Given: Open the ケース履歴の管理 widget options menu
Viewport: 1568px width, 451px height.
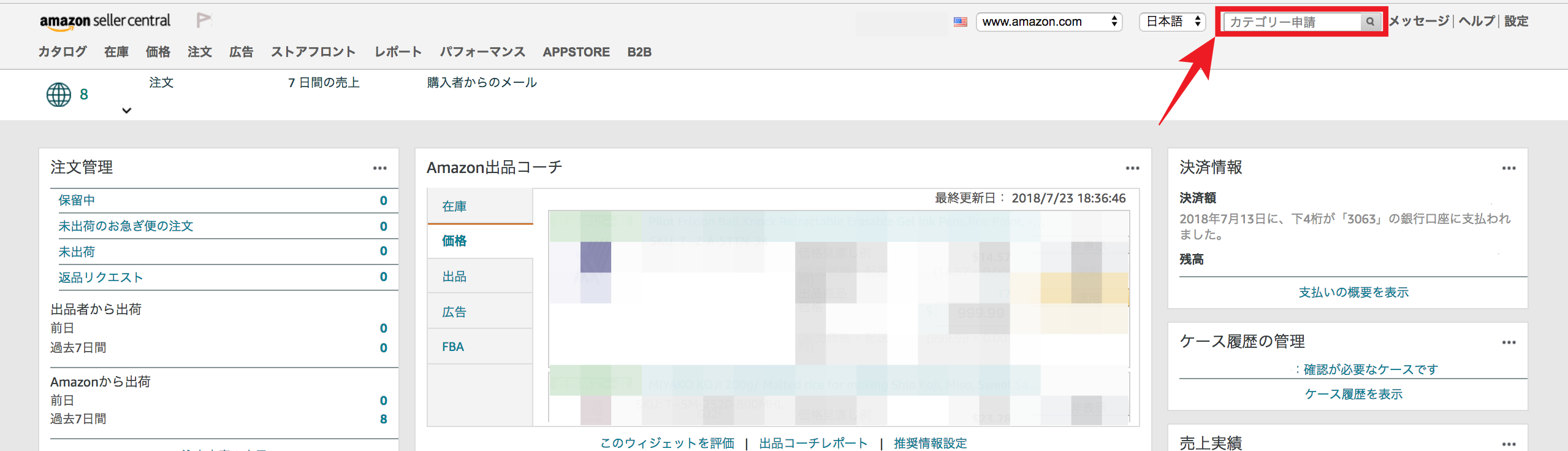Looking at the screenshot, I should point(1509,342).
